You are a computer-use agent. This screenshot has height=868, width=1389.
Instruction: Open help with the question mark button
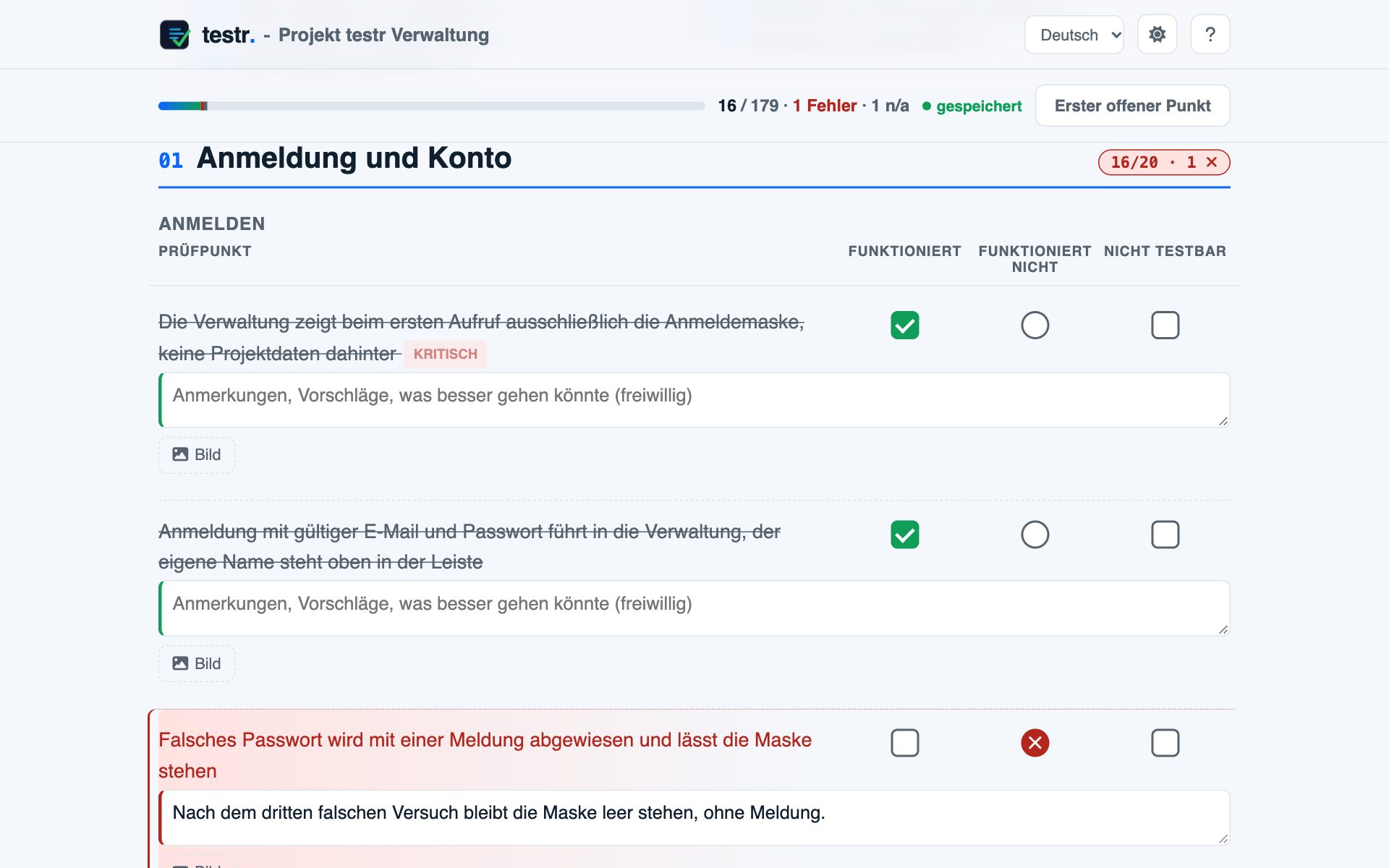(x=1210, y=35)
